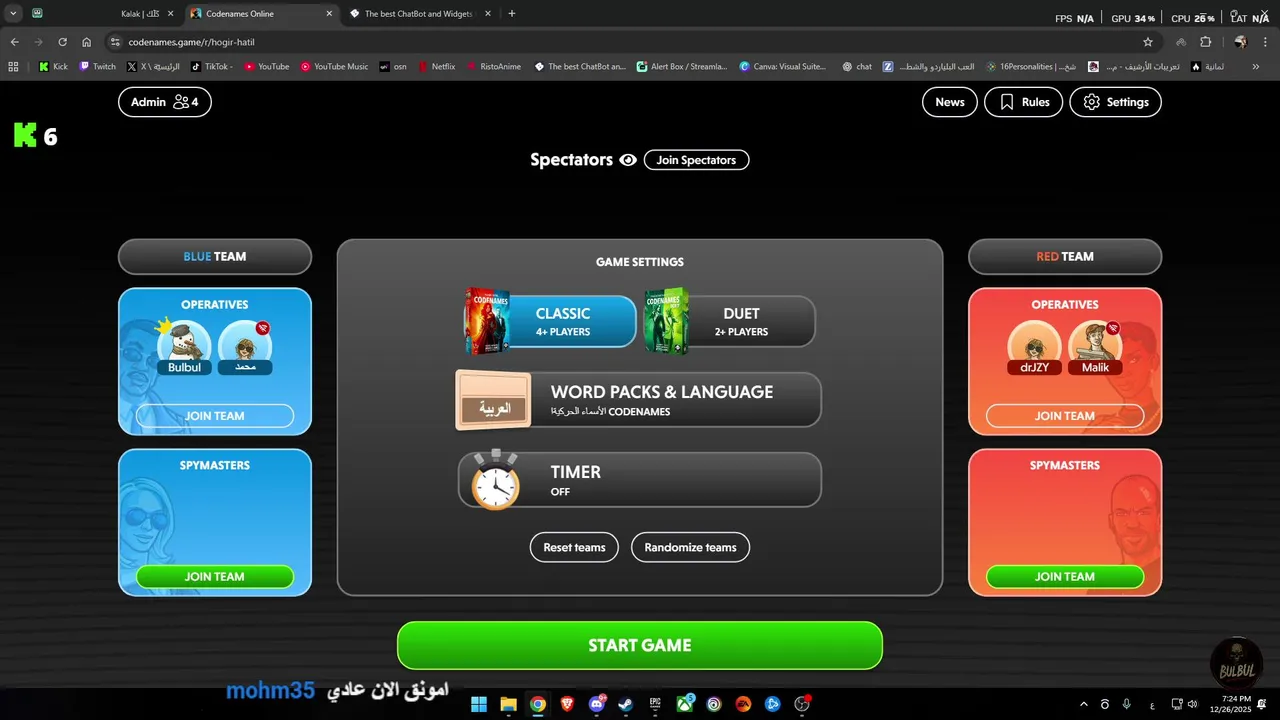The image size is (1280, 720).
Task: Join red team spymasters
Action: pos(1065,576)
